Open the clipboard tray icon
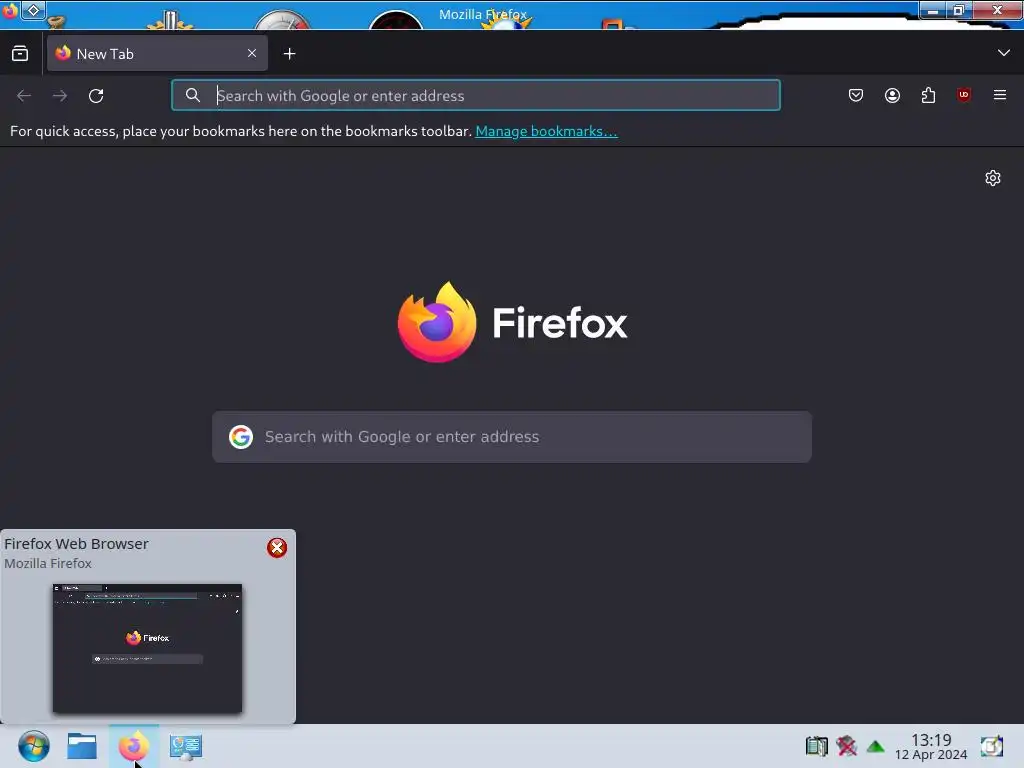The image size is (1024, 768). 816,746
